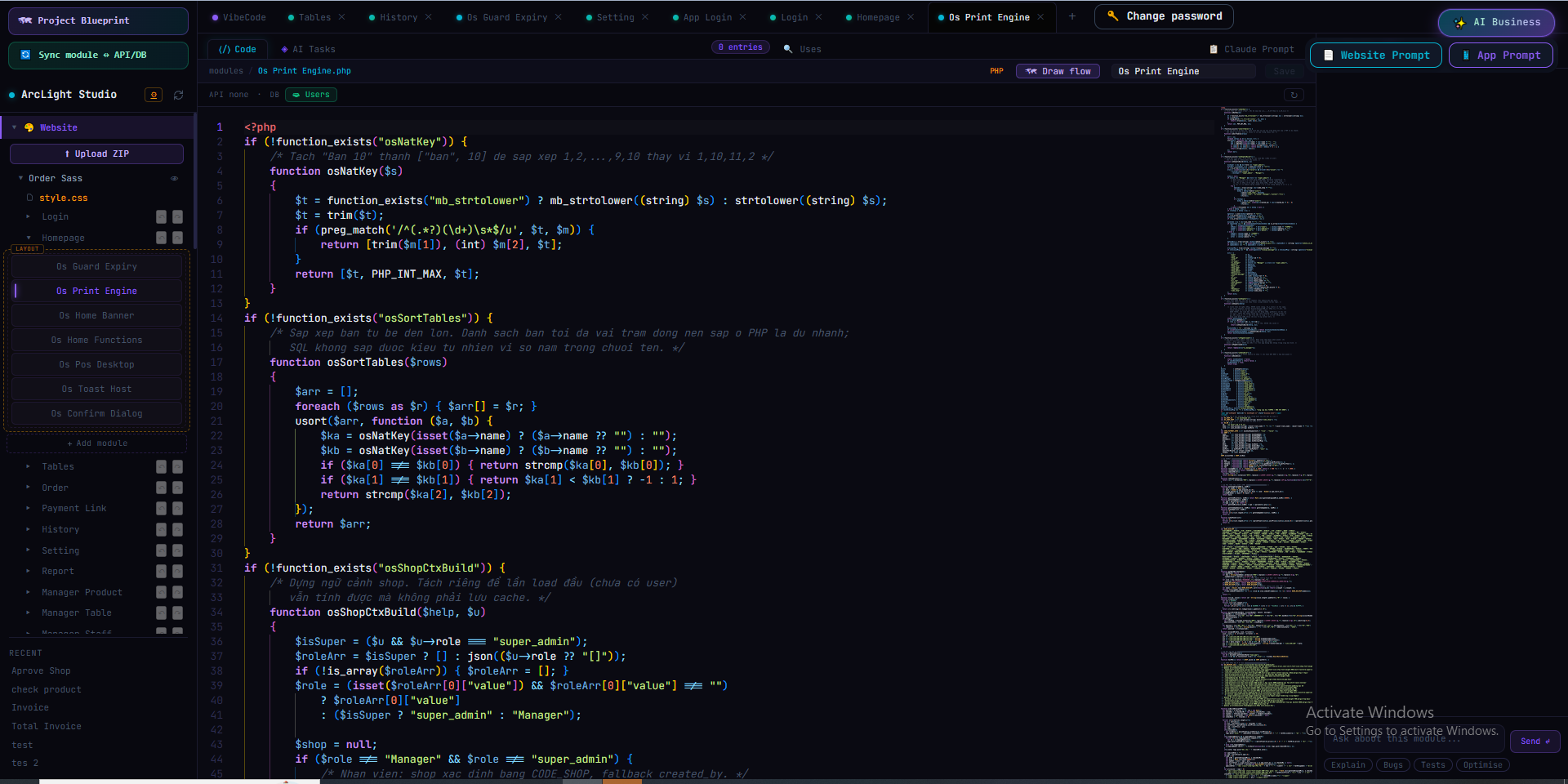The height and width of the screenshot is (784, 1568).
Task: Click the reload icon above the code minimap
Action: coord(1294,95)
